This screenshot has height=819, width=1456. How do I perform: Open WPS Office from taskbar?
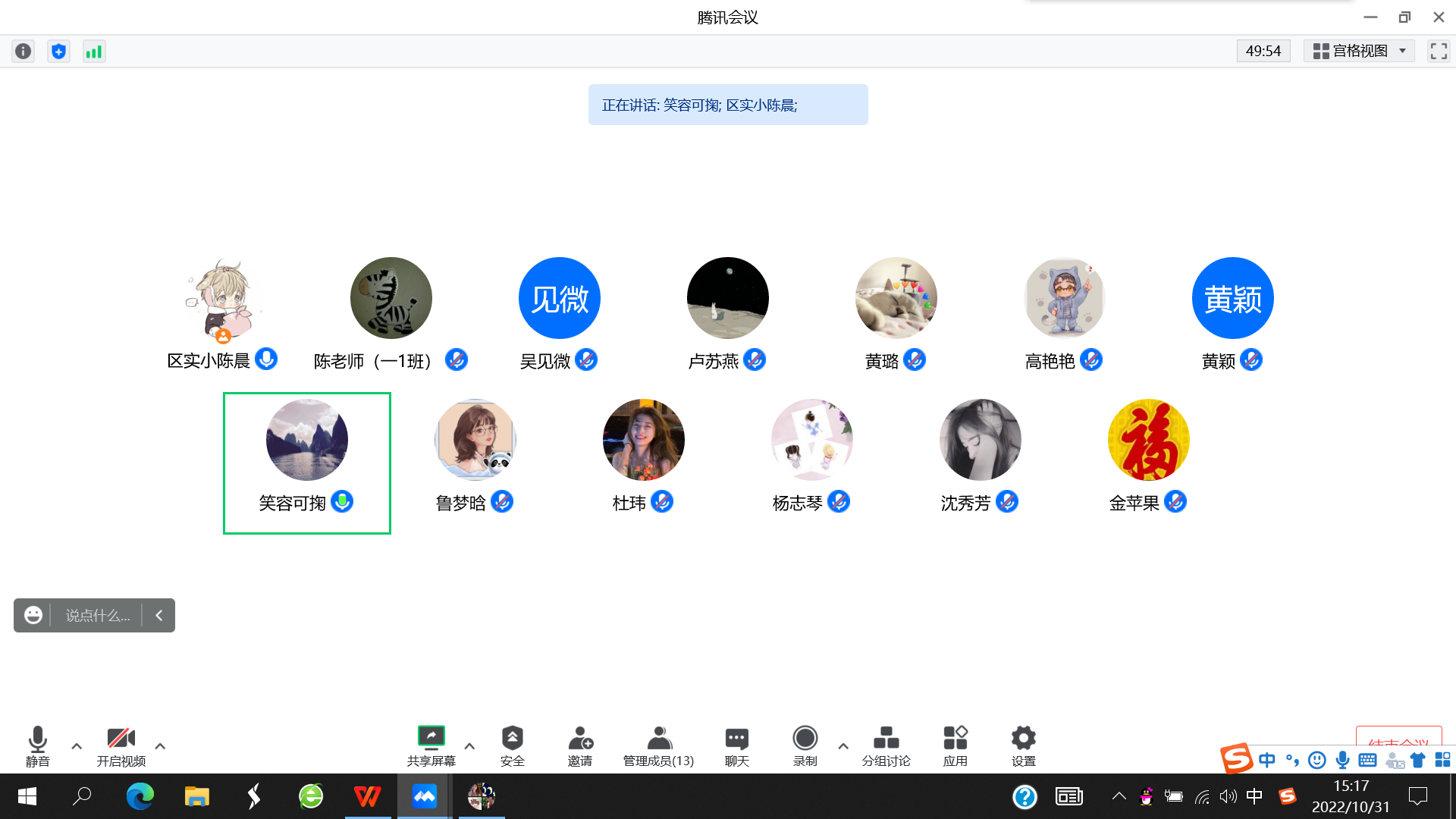coord(368,796)
